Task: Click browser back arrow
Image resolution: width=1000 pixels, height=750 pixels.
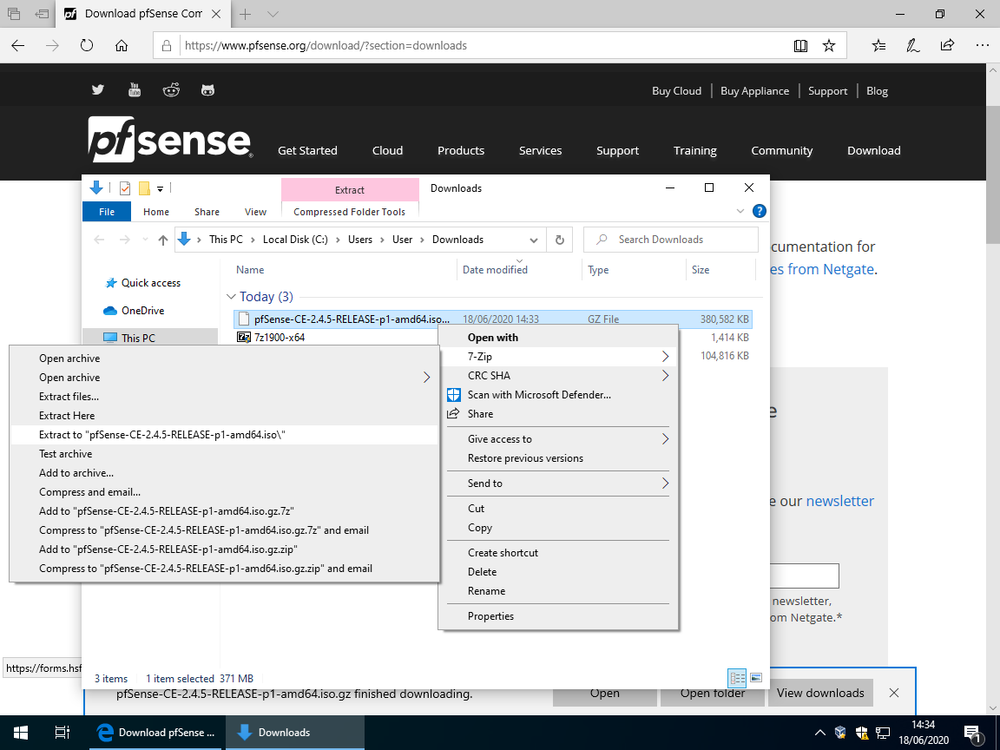Action: point(18,45)
